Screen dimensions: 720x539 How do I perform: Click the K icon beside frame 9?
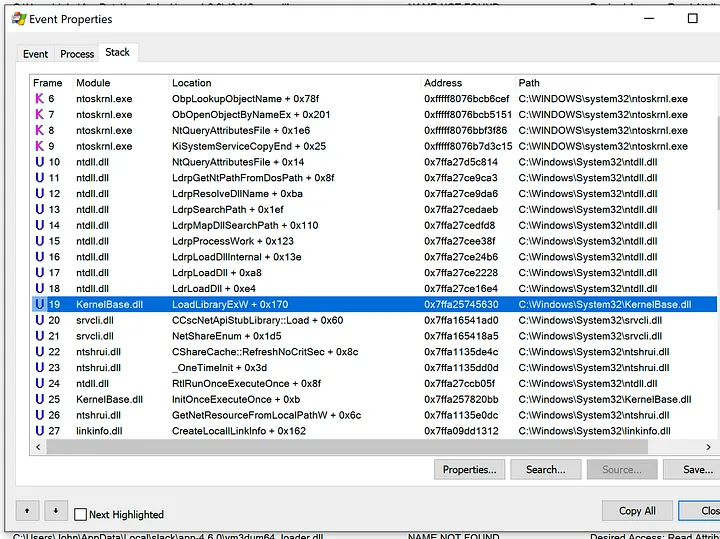(40, 146)
